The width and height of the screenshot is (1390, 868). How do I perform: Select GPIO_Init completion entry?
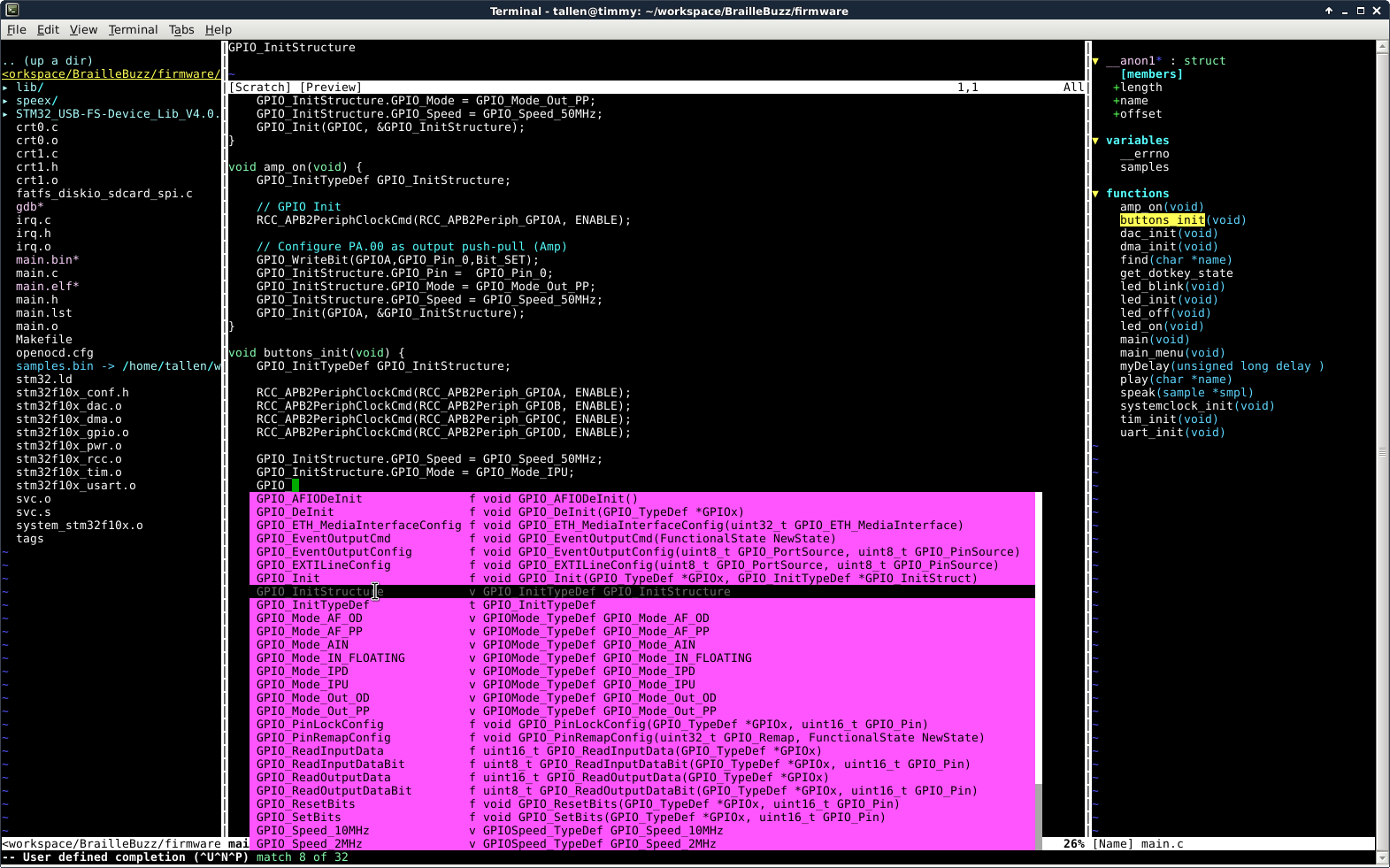click(x=642, y=579)
